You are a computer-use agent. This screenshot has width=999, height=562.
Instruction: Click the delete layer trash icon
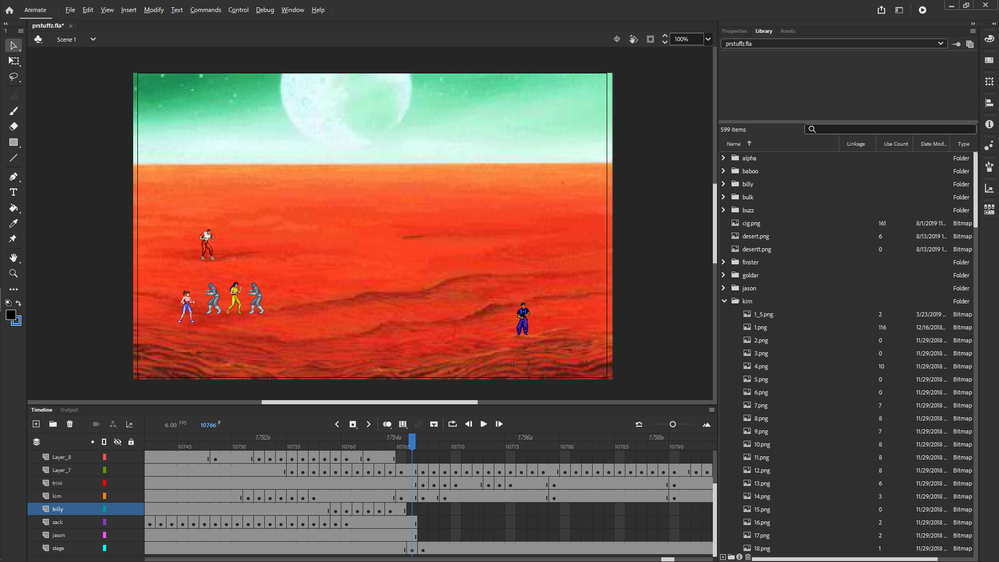point(69,424)
